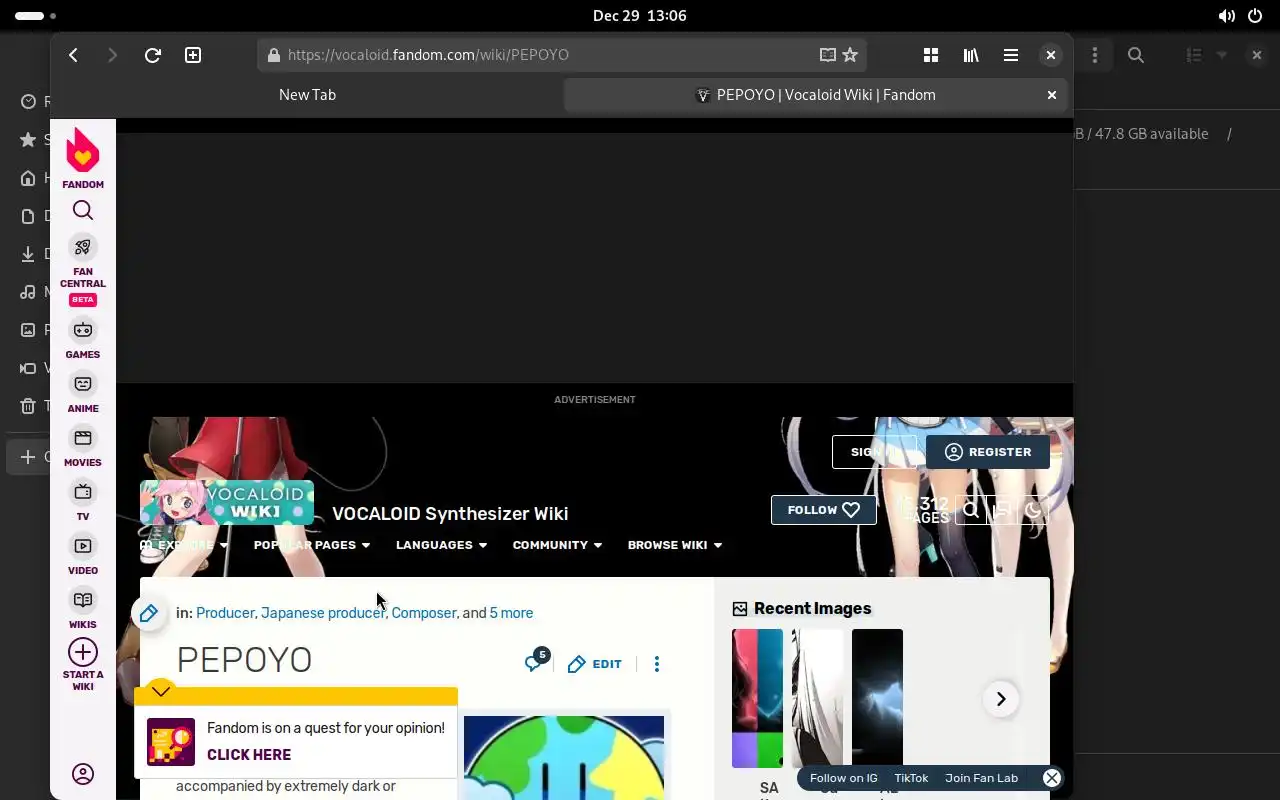Screen dimensions: 1280x800
Task: Open clock 'Dec 29 13:06' calendar
Action: [x=640, y=16]
